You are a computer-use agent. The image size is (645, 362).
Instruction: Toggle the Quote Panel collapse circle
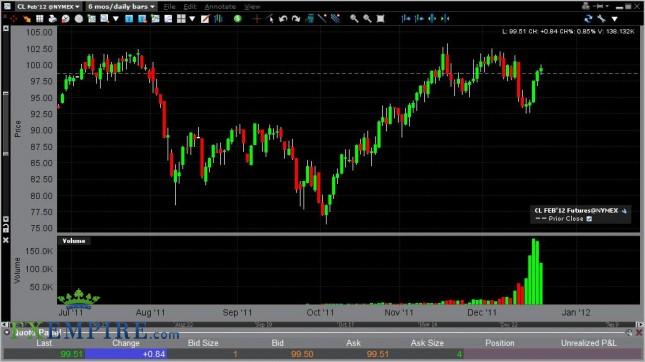pyautogui.click(x=7, y=332)
